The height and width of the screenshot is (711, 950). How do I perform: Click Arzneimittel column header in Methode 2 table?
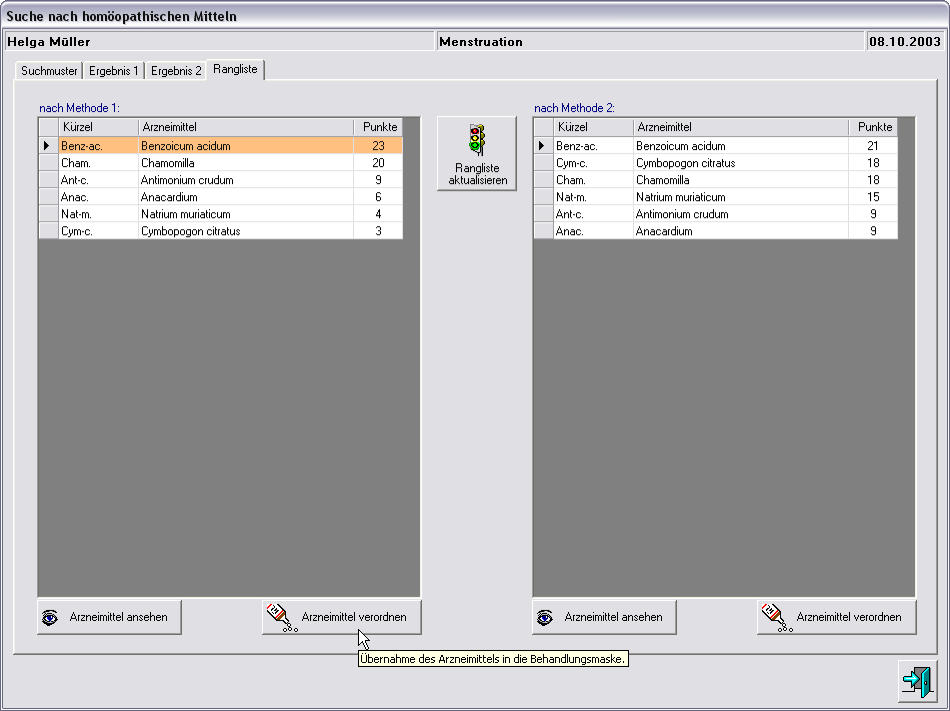pos(740,127)
